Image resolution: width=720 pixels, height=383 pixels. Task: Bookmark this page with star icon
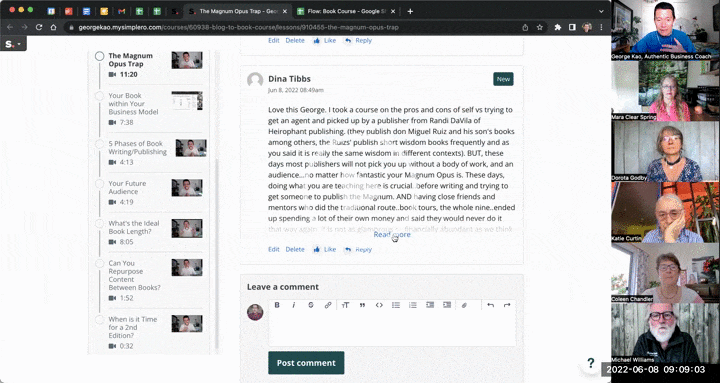[540, 27]
